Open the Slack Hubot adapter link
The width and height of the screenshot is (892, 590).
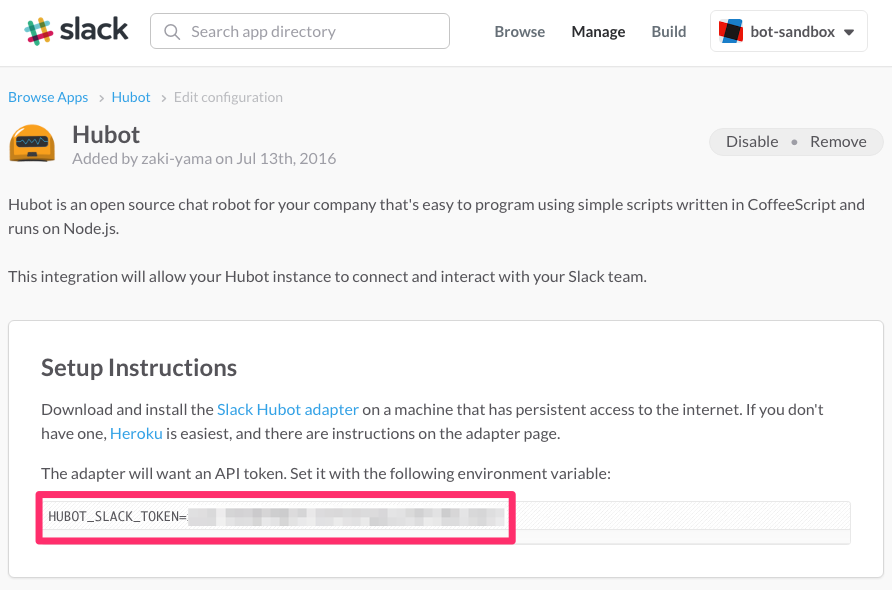pyautogui.click(x=288, y=410)
